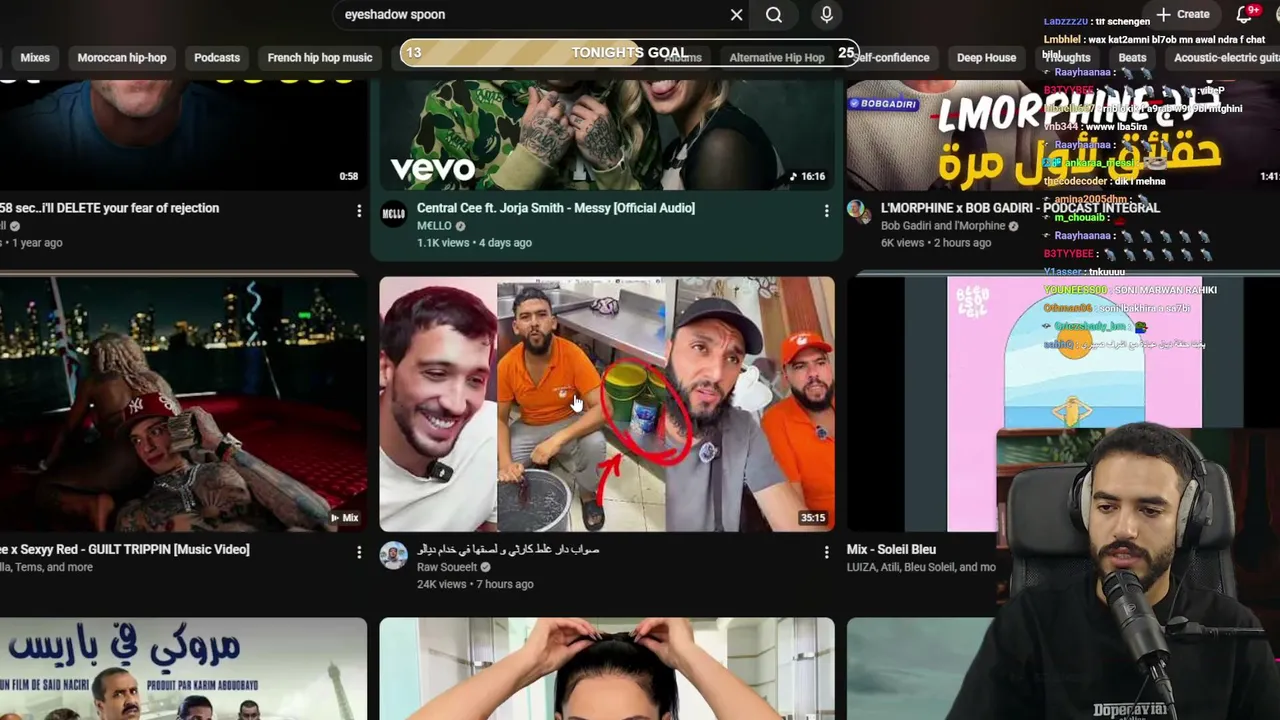Image resolution: width=1280 pixels, height=720 pixels.
Task: Go to the MELLO channel name
Action: pos(434,226)
